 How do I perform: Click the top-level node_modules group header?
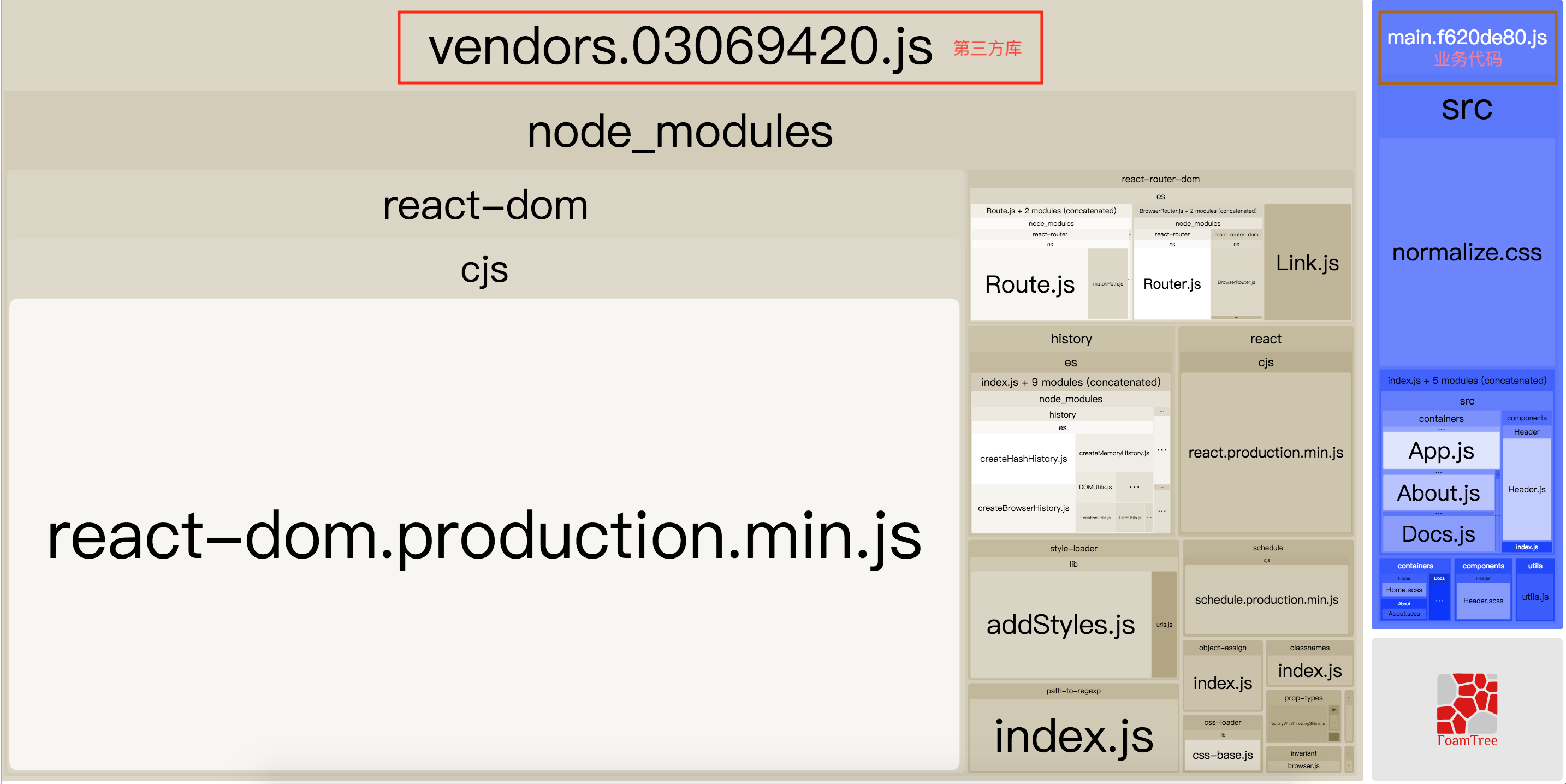click(680, 131)
